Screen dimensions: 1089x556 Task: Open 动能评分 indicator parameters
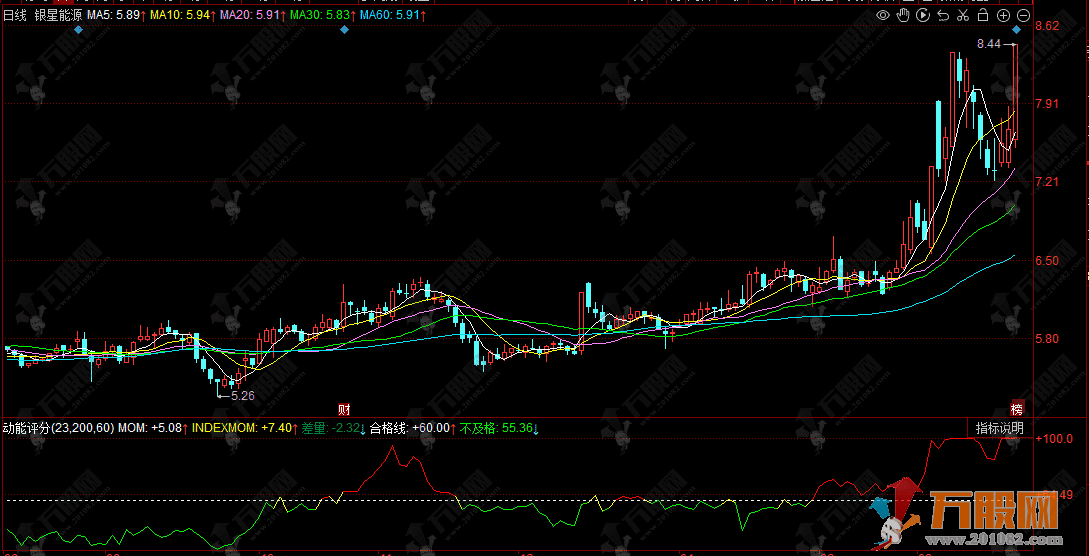click(58, 428)
